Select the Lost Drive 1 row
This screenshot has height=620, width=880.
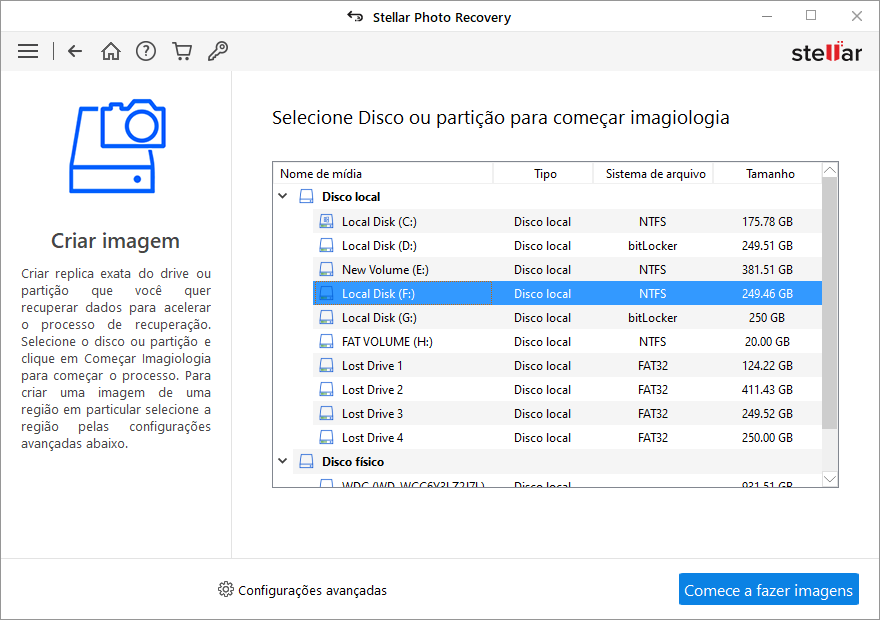tap(567, 365)
